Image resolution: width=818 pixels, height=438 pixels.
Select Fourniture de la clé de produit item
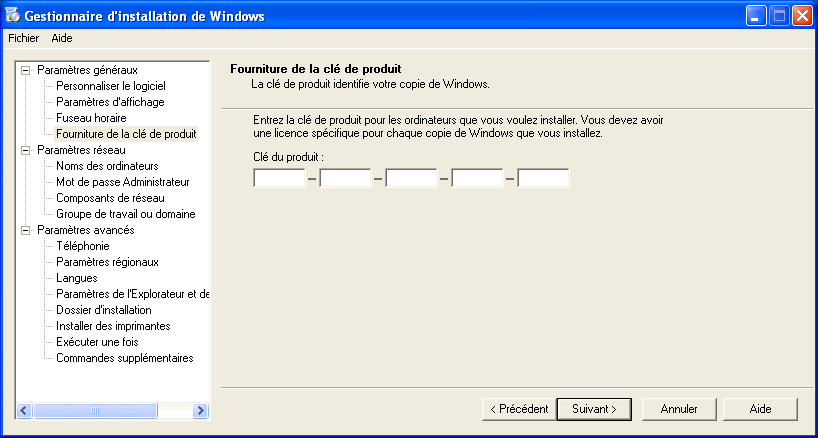click(x=126, y=134)
